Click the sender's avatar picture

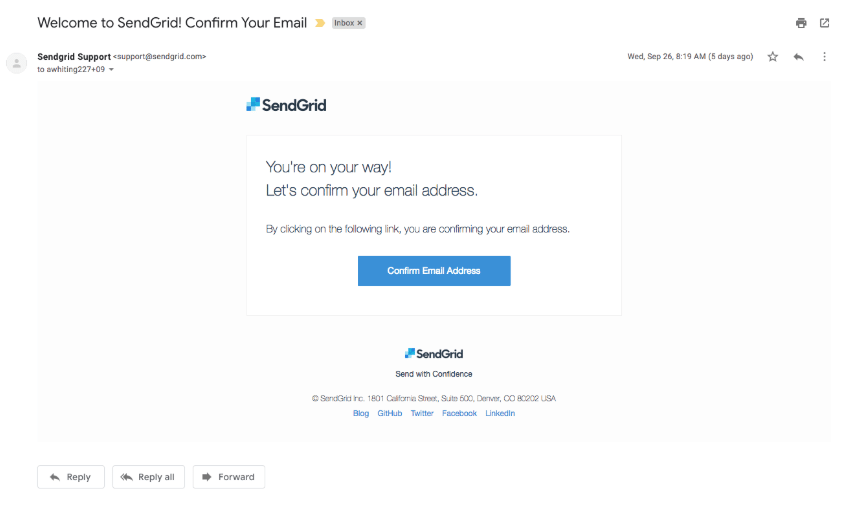point(16,63)
